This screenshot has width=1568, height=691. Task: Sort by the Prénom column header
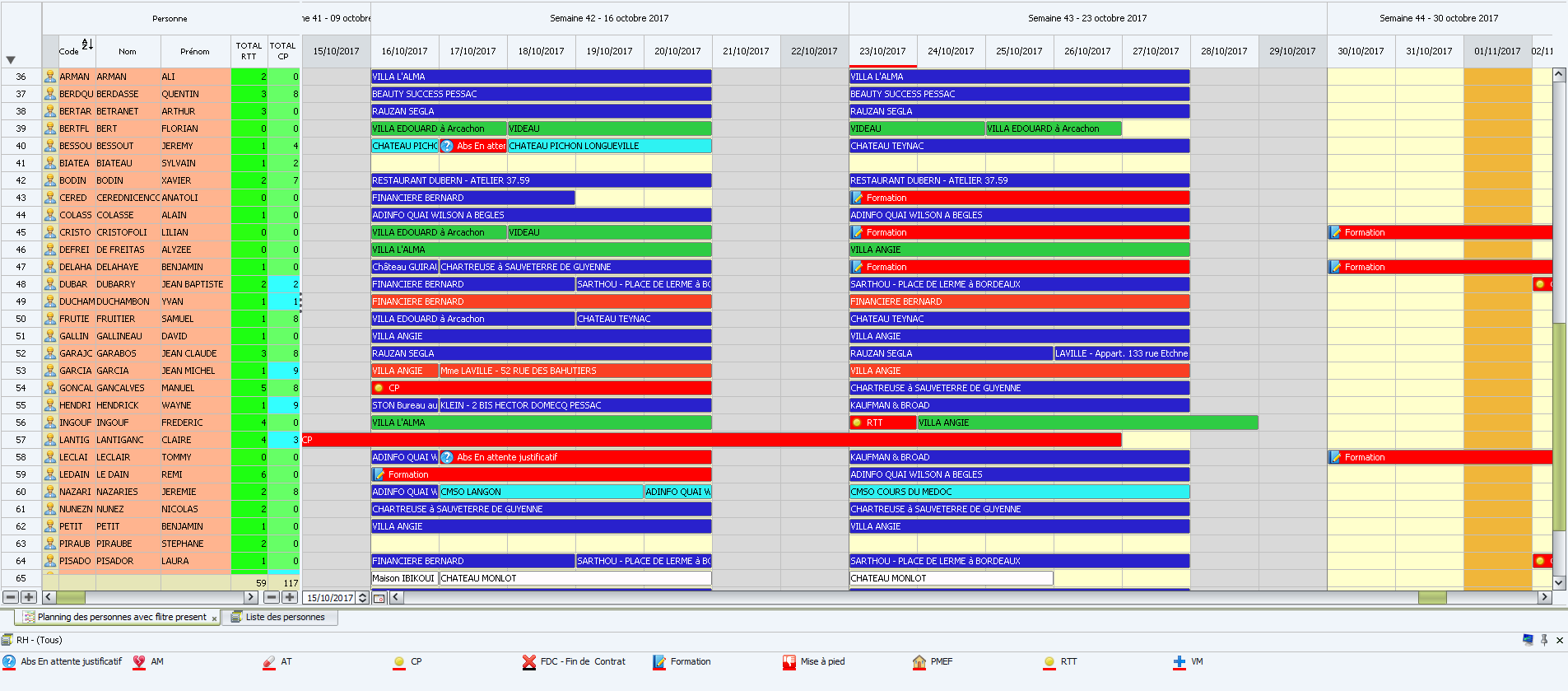[195, 51]
